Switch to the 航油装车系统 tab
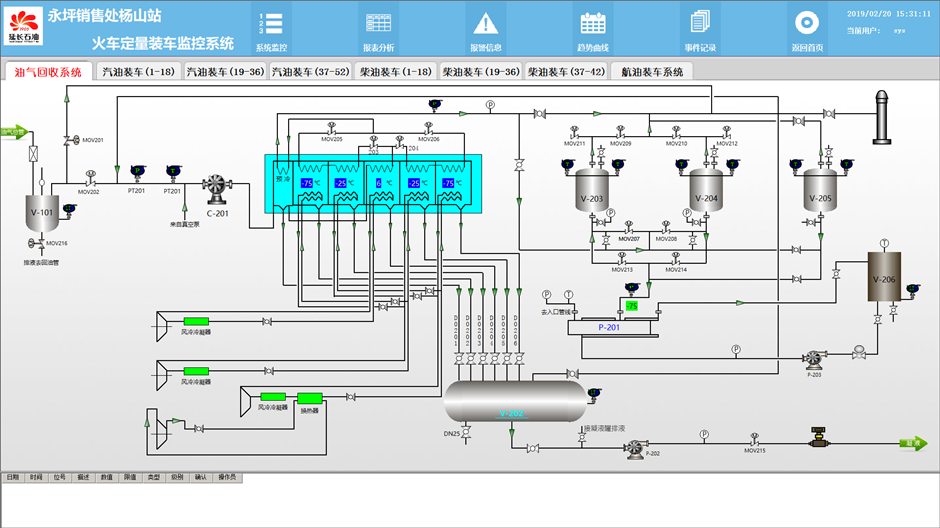Viewport: 940px width, 528px height. point(652,72)
